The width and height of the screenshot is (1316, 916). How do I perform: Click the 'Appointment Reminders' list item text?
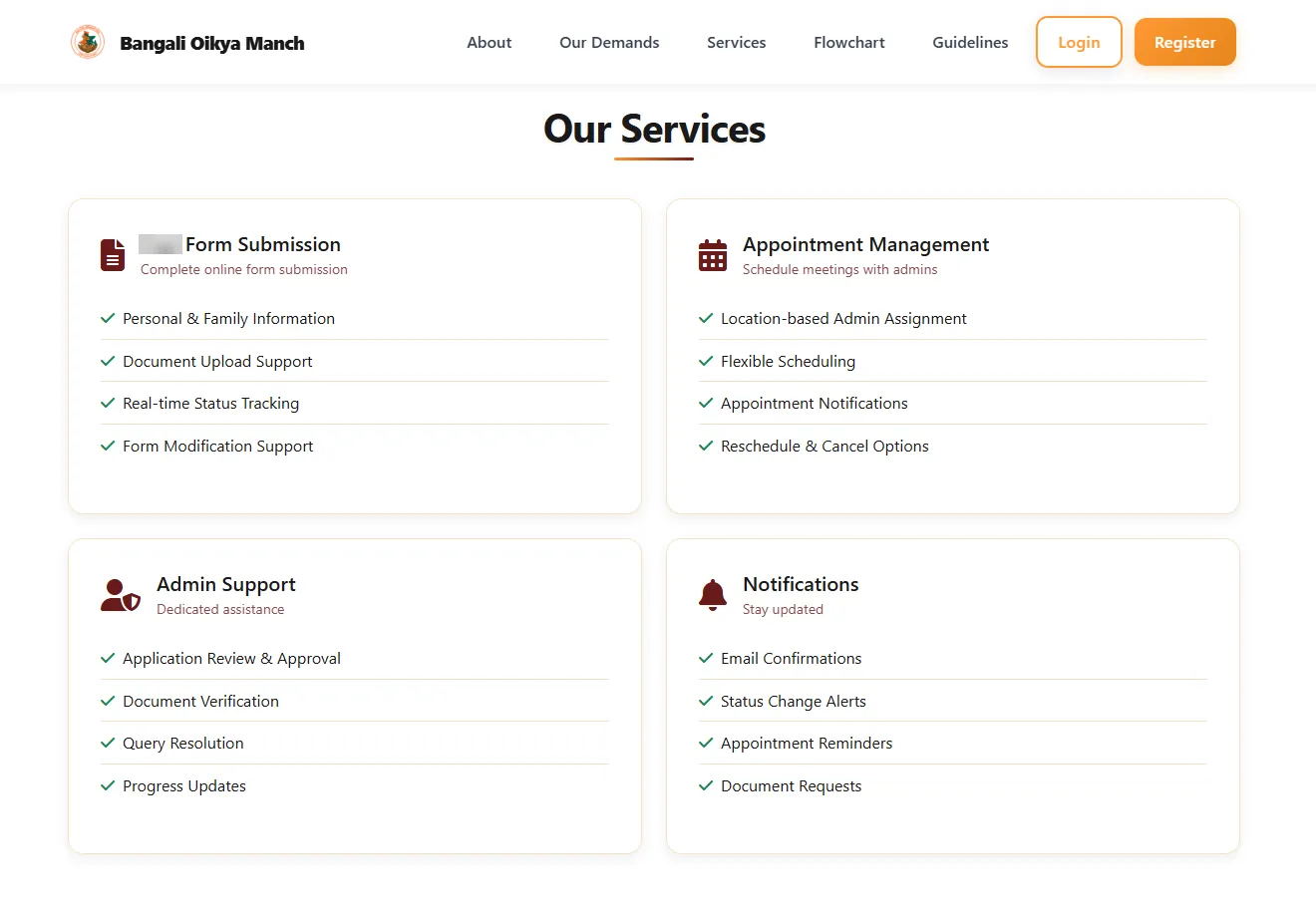[807, 744]
